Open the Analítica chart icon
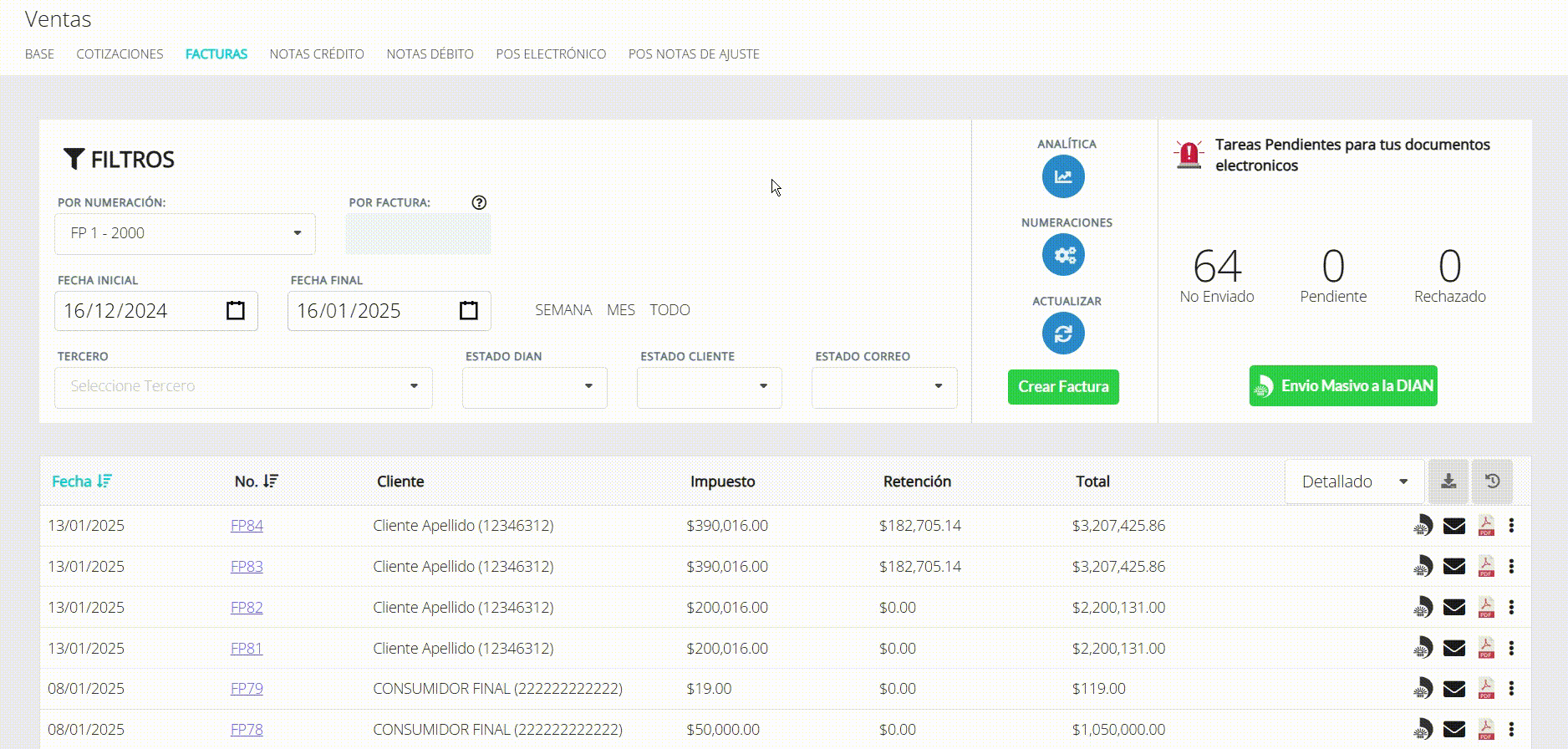 tap(1063, 176)
